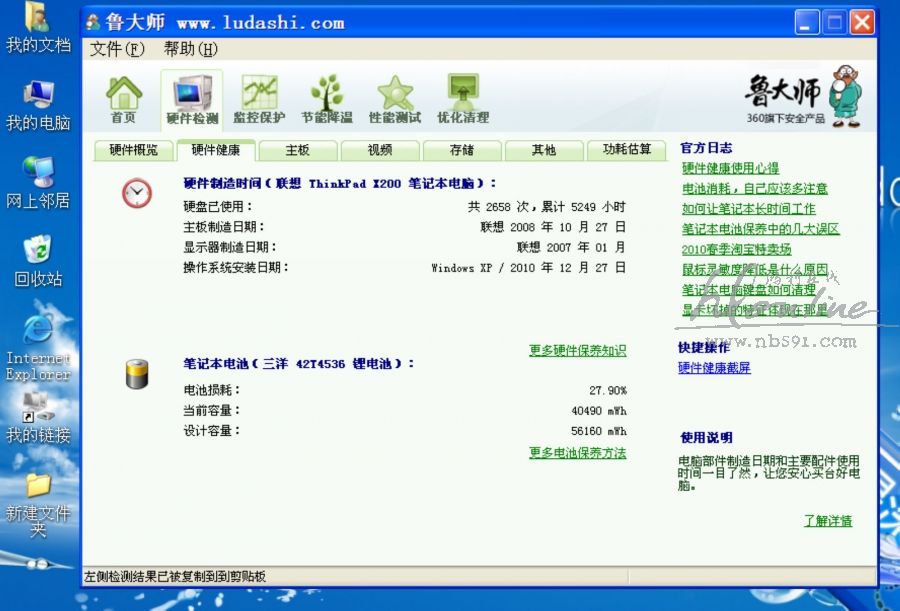This screenshot has height=611, width=900.
Task: Click the 主板制造日期 label
Action: [x=224, y=227]
